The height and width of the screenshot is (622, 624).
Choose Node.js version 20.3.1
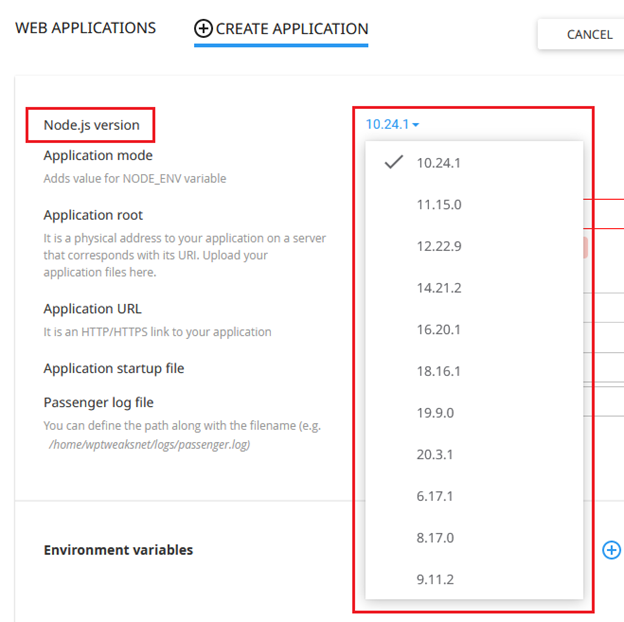pos(474,454)
